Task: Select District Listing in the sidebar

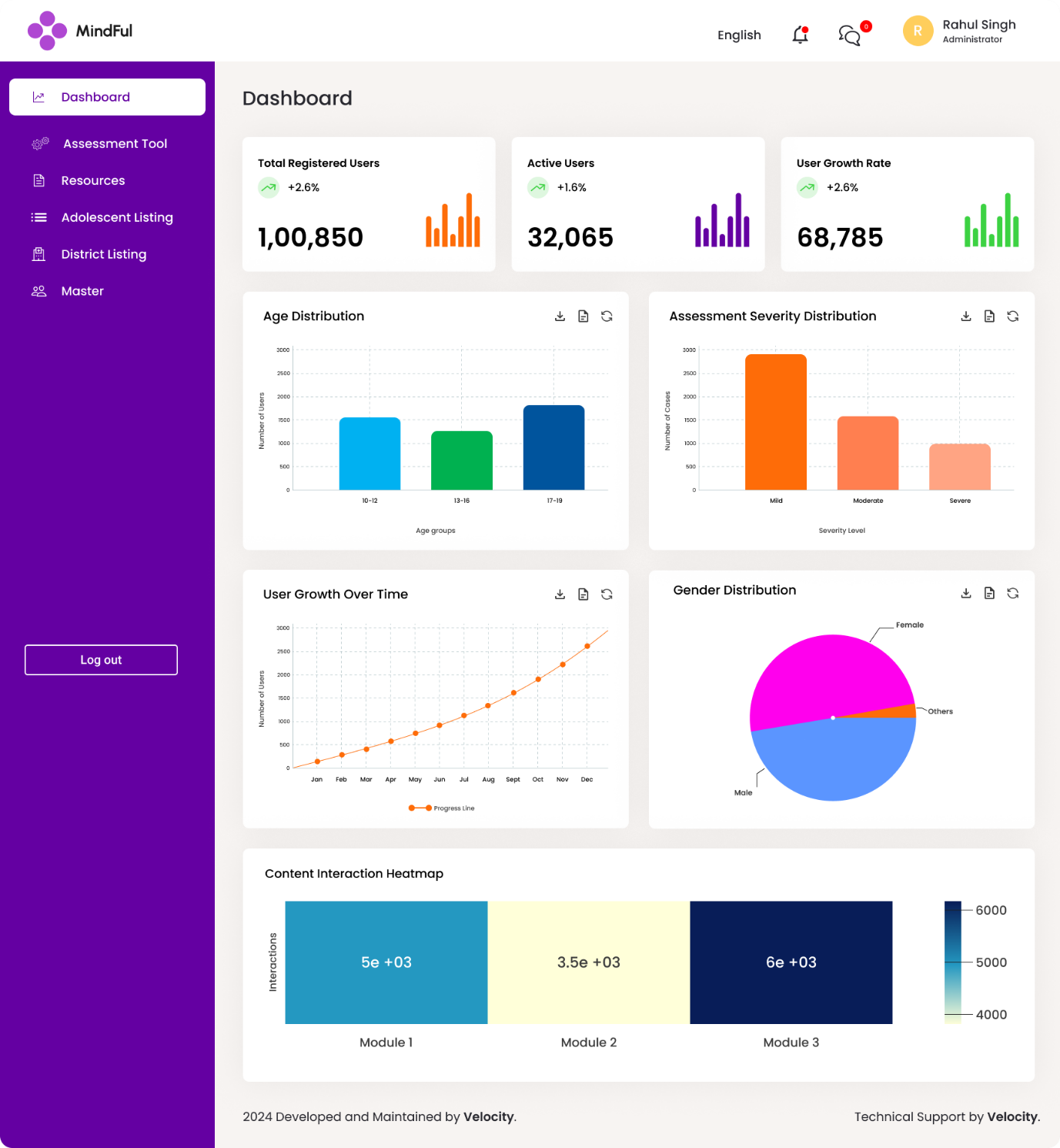Action: [x=104, y=254]
